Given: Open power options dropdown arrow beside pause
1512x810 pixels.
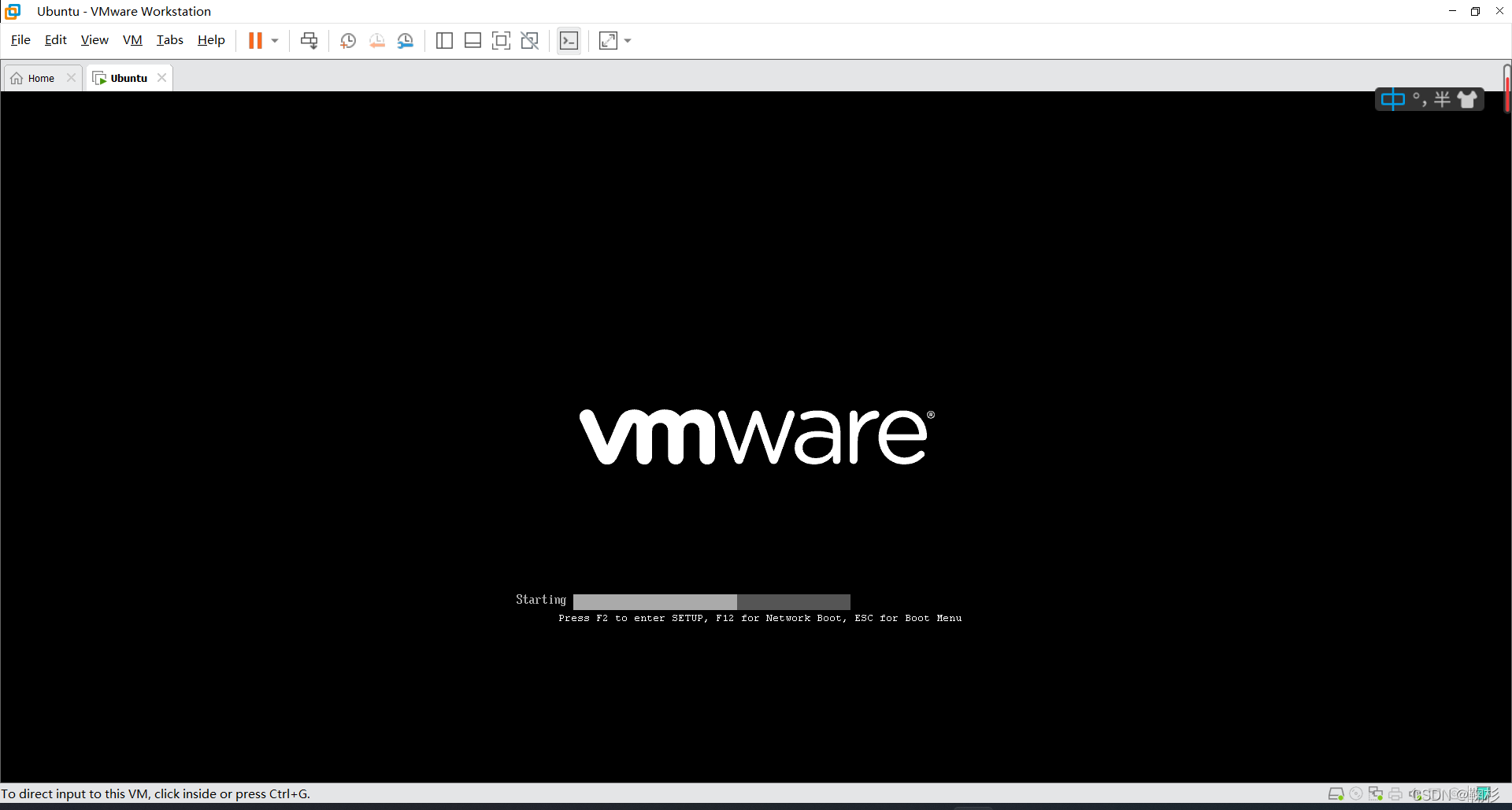Looking at the screenshot, I should point(275,41).
